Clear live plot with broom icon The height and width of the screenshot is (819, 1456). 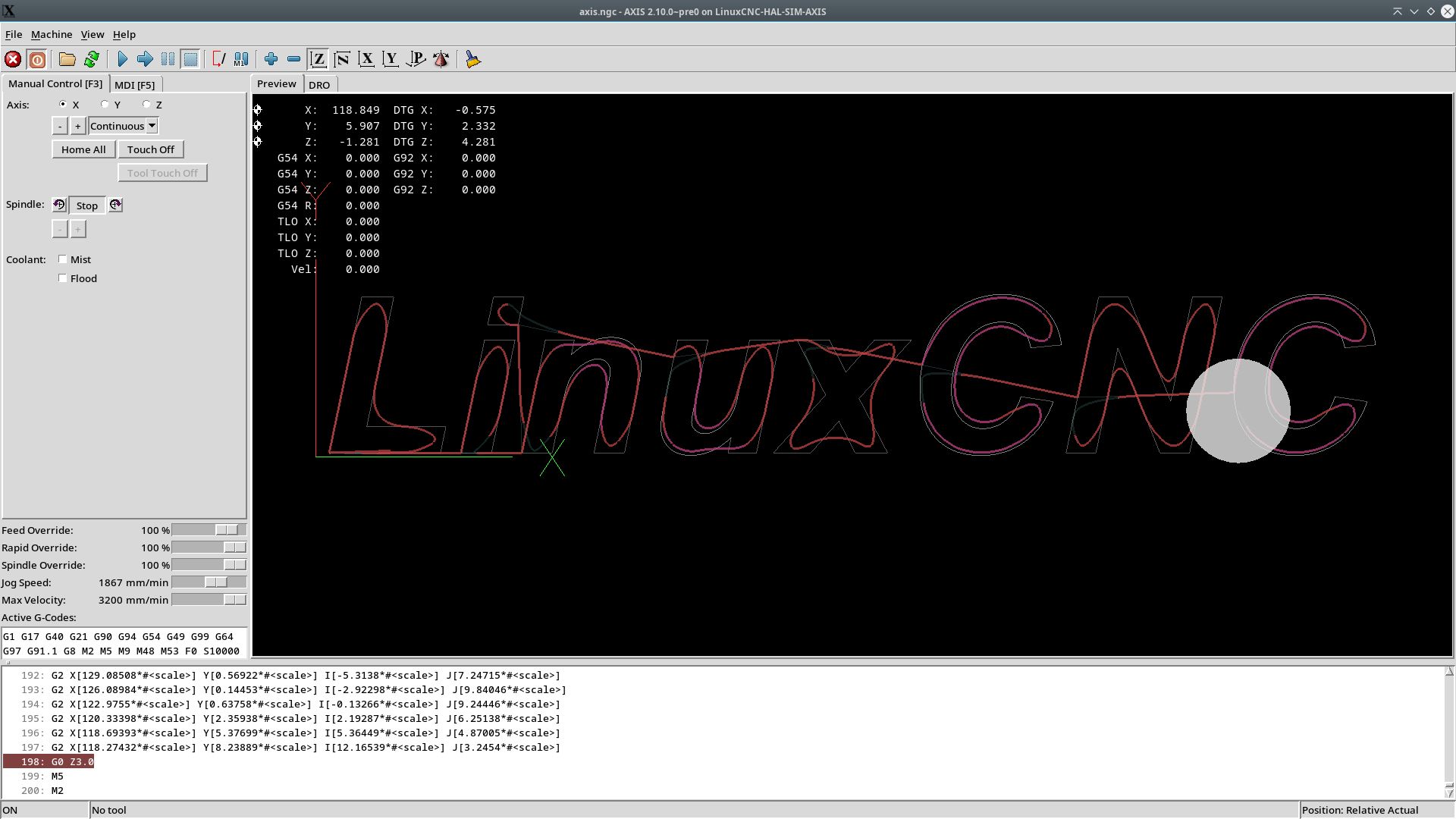coord(472,59)
